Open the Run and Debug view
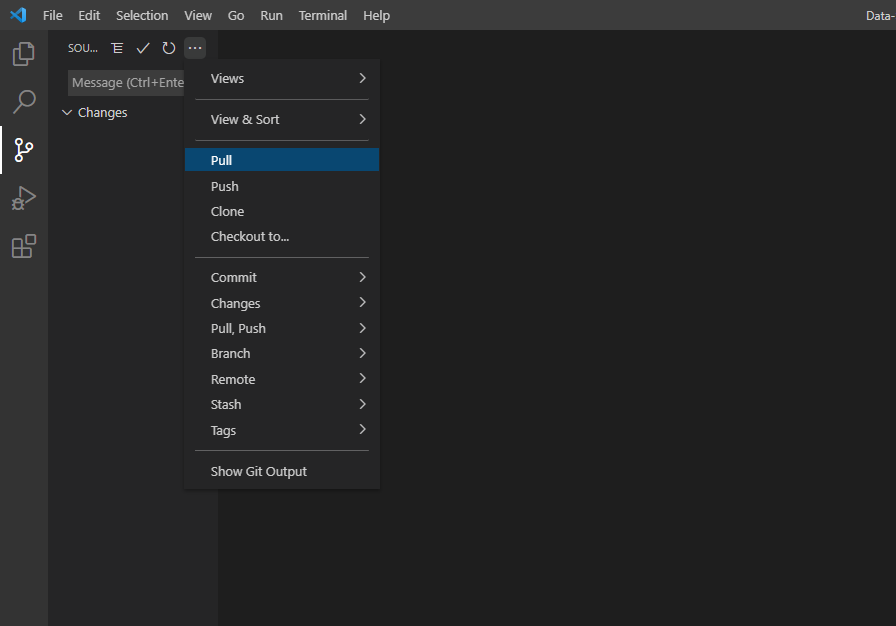Viewport: 896px width, 626px height. point(23,198)
